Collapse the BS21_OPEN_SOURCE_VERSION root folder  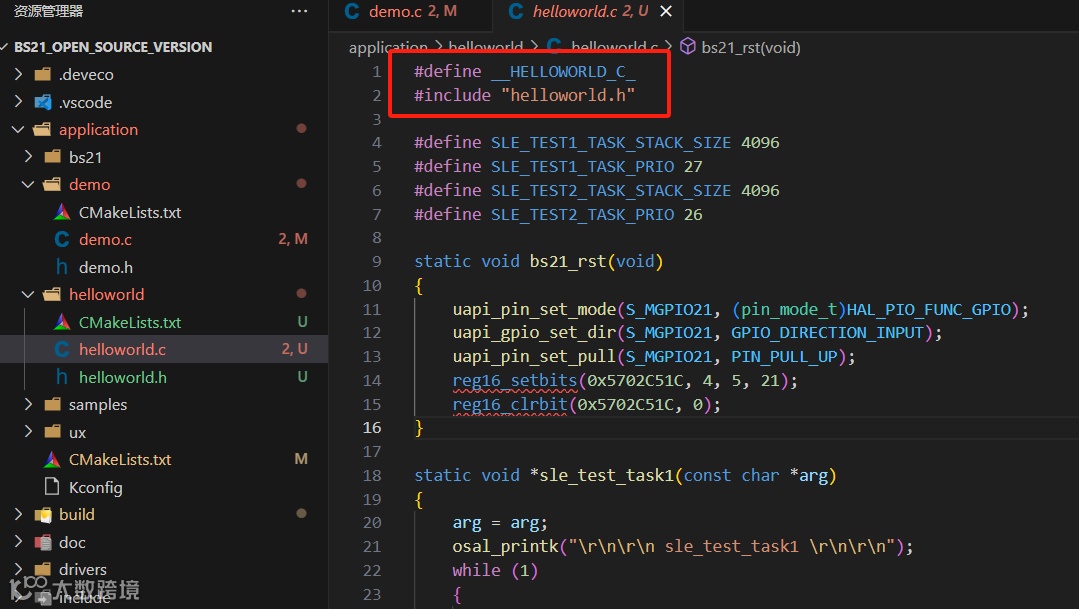click(6, 47)
